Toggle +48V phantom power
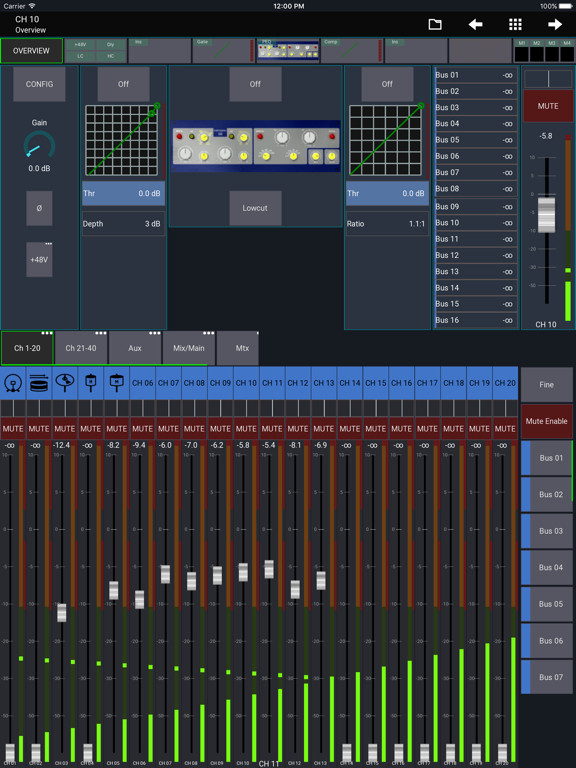The height and width of the screenshot is (768, 576). coord(39,260)
